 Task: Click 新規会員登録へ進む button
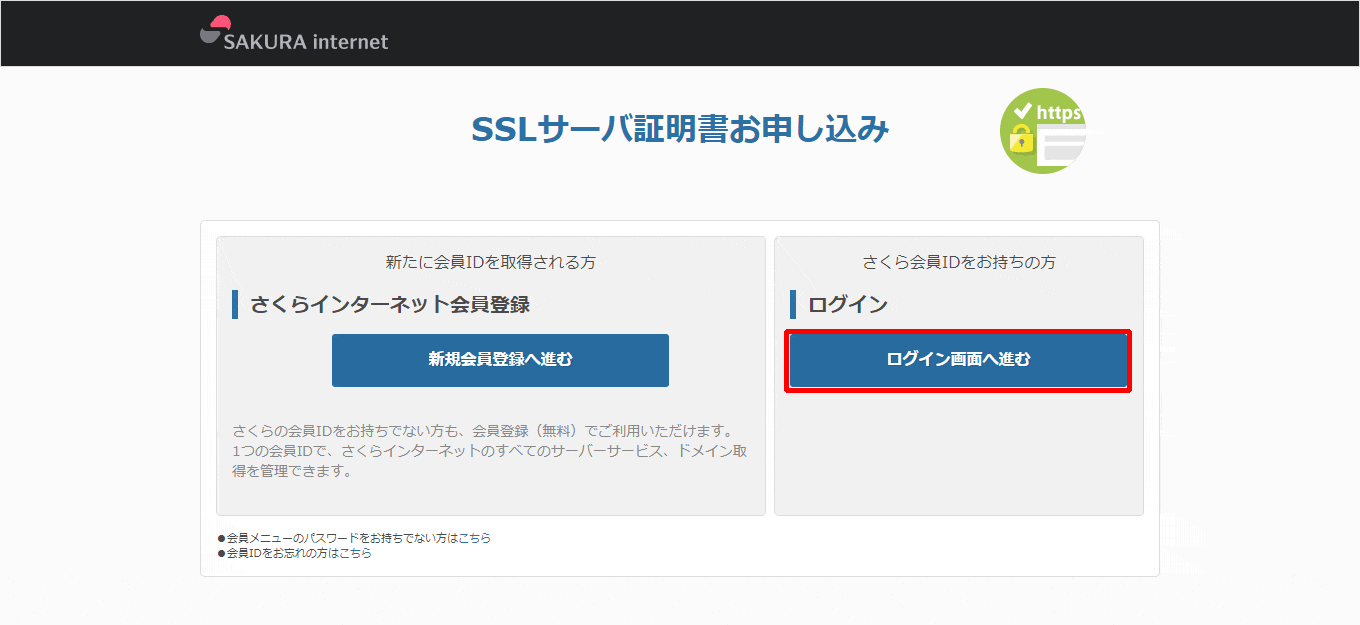pyautogui.click(x=500, y=360)
